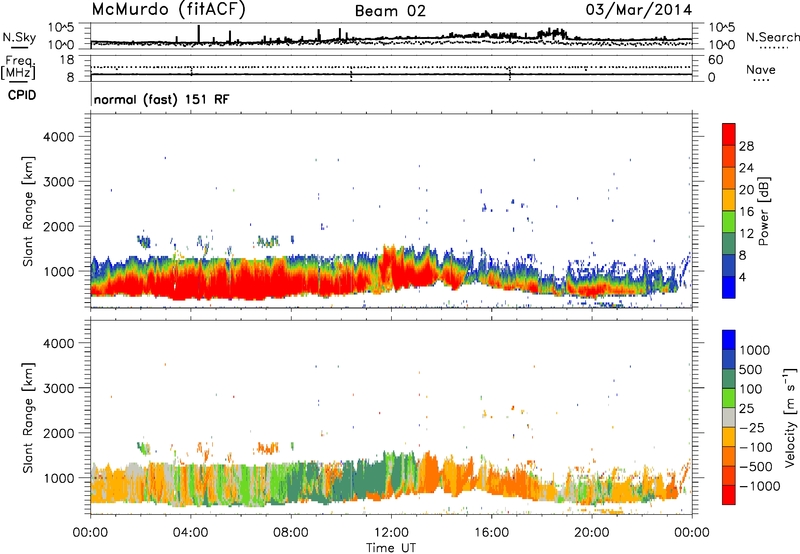
Task: Click the McMurdo (fitACF) title text
Action: (x=168, y=10)
